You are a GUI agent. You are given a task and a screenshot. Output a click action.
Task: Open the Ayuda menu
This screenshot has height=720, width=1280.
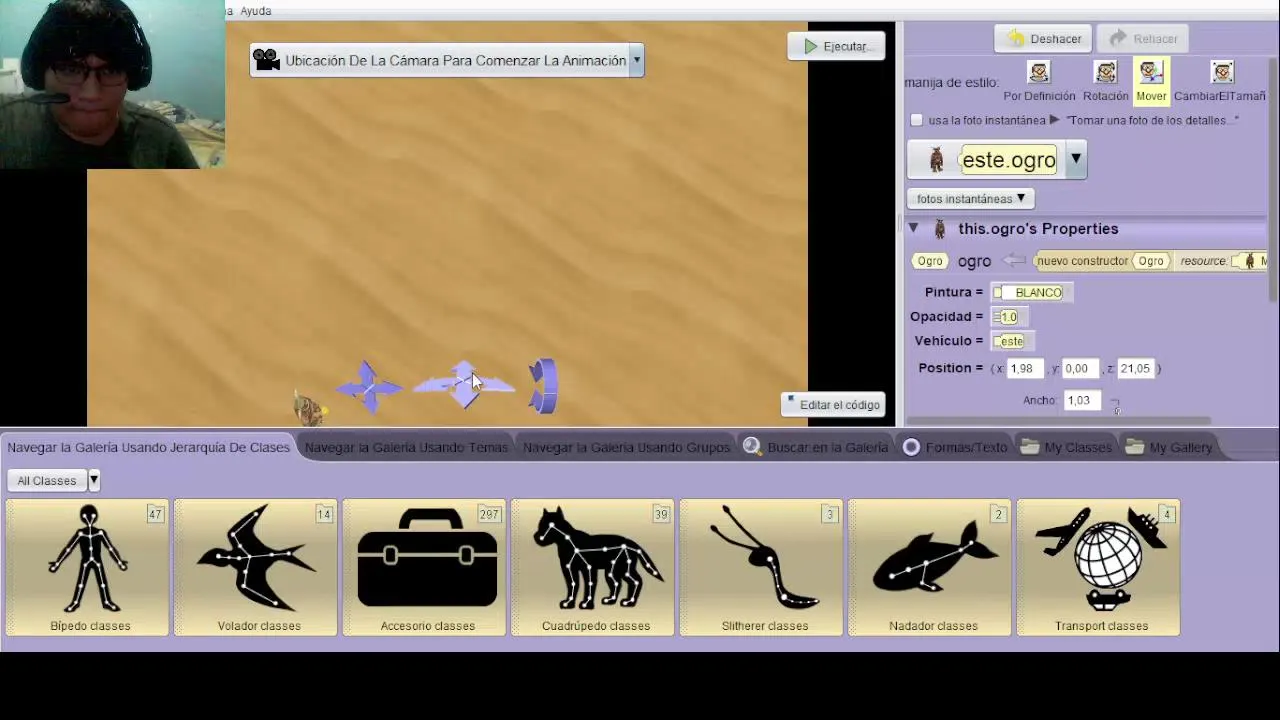[x=255, y=11]
